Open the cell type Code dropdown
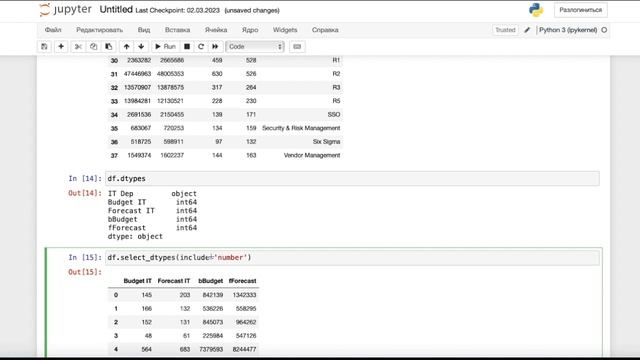 point(255,47)
